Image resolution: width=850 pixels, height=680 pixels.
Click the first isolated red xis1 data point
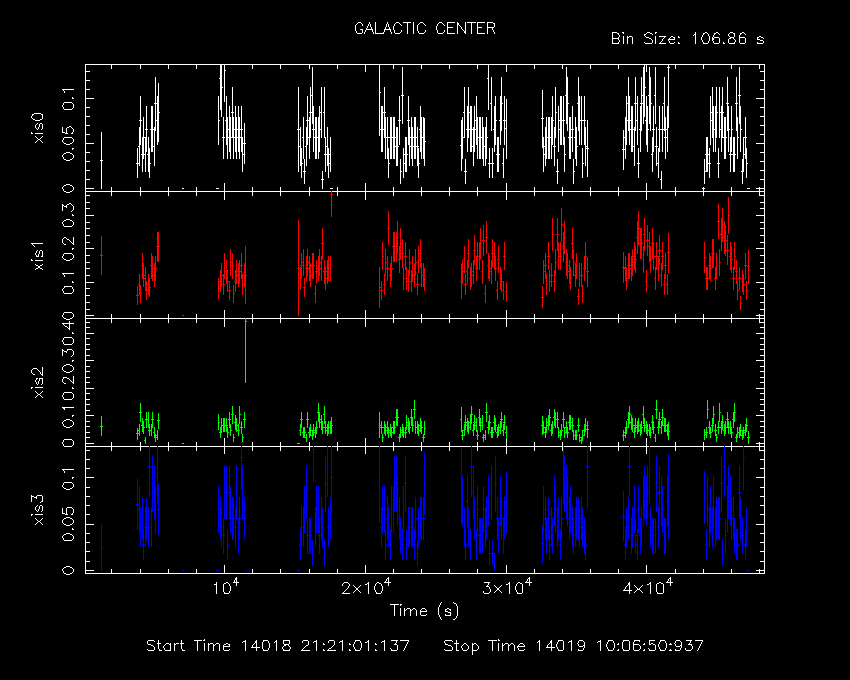[x=101, y=255]
